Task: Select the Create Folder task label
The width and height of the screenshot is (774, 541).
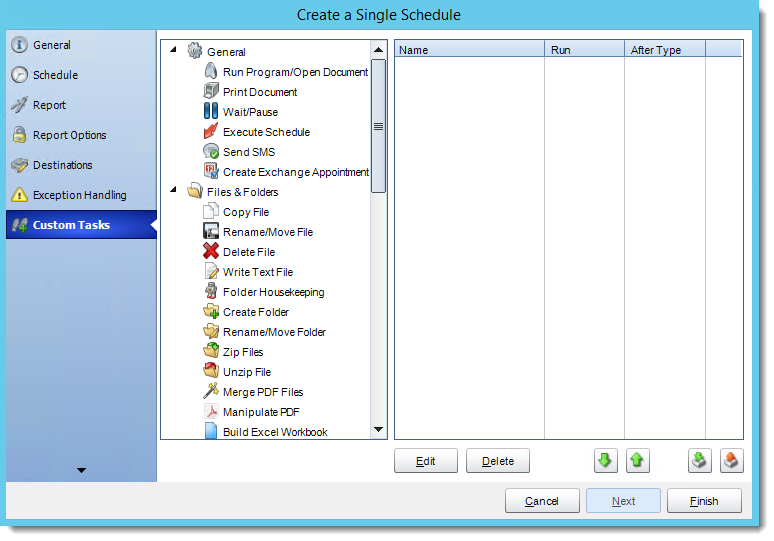Action: pos(256,312)
